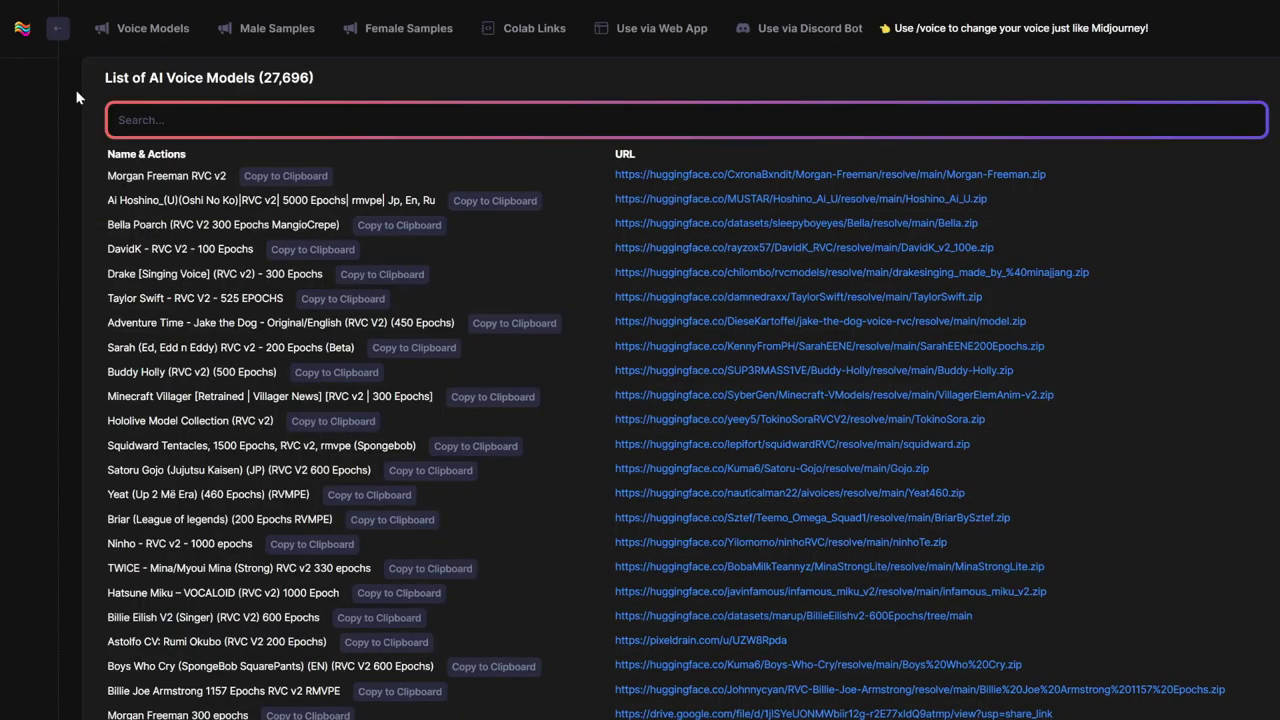Open the BriarBySztef.zip link

pyautogui.click(x=812, y=518)
